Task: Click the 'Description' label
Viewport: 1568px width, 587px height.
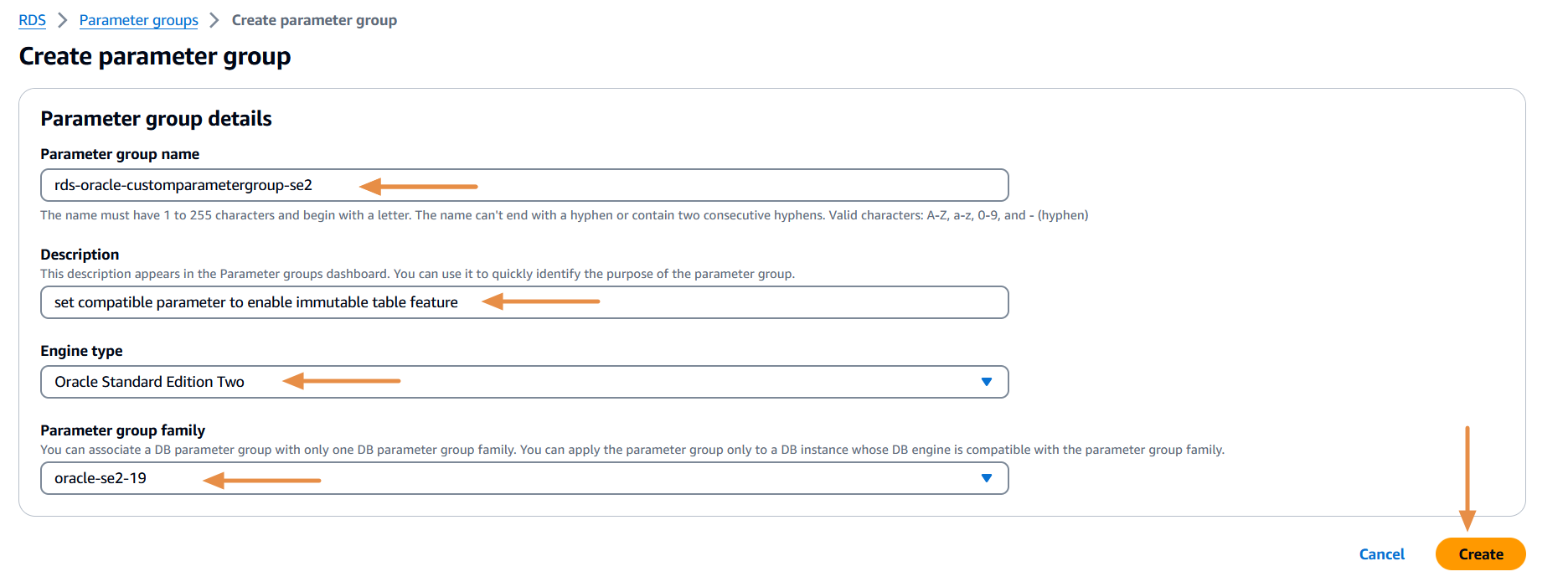Action: 80,255
